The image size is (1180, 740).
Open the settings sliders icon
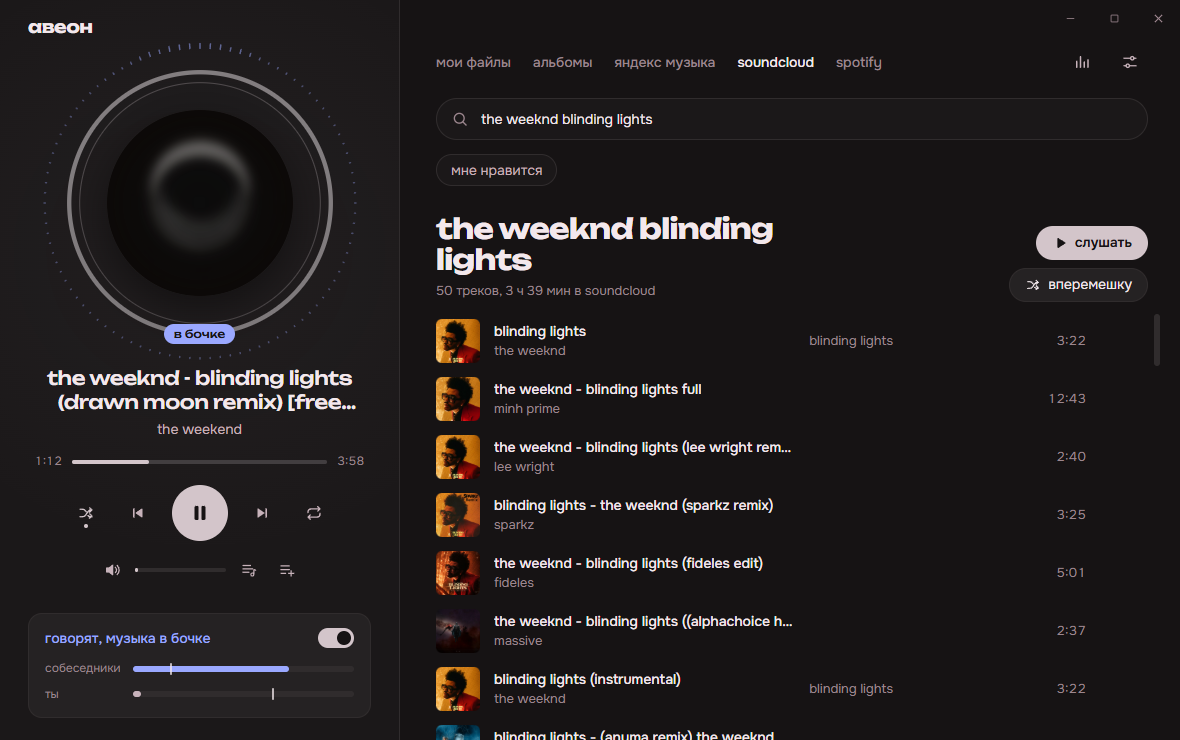(1130, 62)
